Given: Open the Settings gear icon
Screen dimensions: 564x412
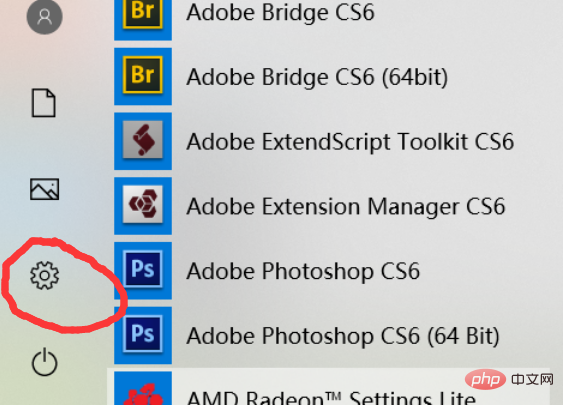Looking at the screenshot, I should [x=44, y=275].
